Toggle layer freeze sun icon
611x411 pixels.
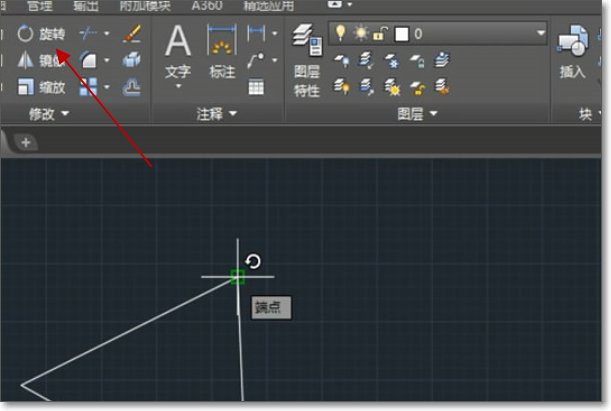[360, 34]
